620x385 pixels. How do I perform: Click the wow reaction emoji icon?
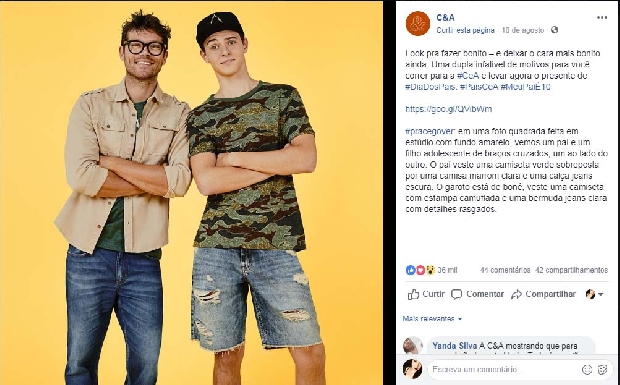coord(430,270)
